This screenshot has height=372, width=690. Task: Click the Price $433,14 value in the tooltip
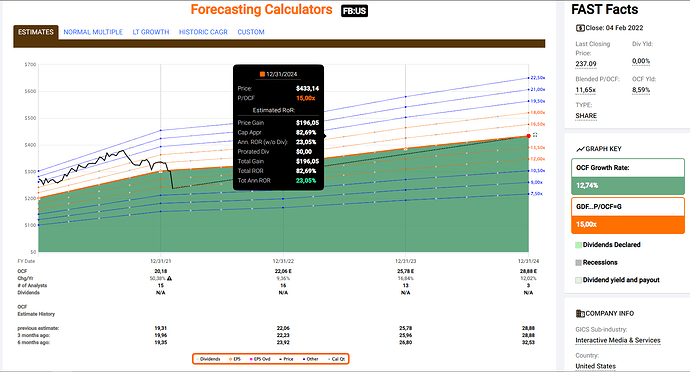click(x=308, y=88)
